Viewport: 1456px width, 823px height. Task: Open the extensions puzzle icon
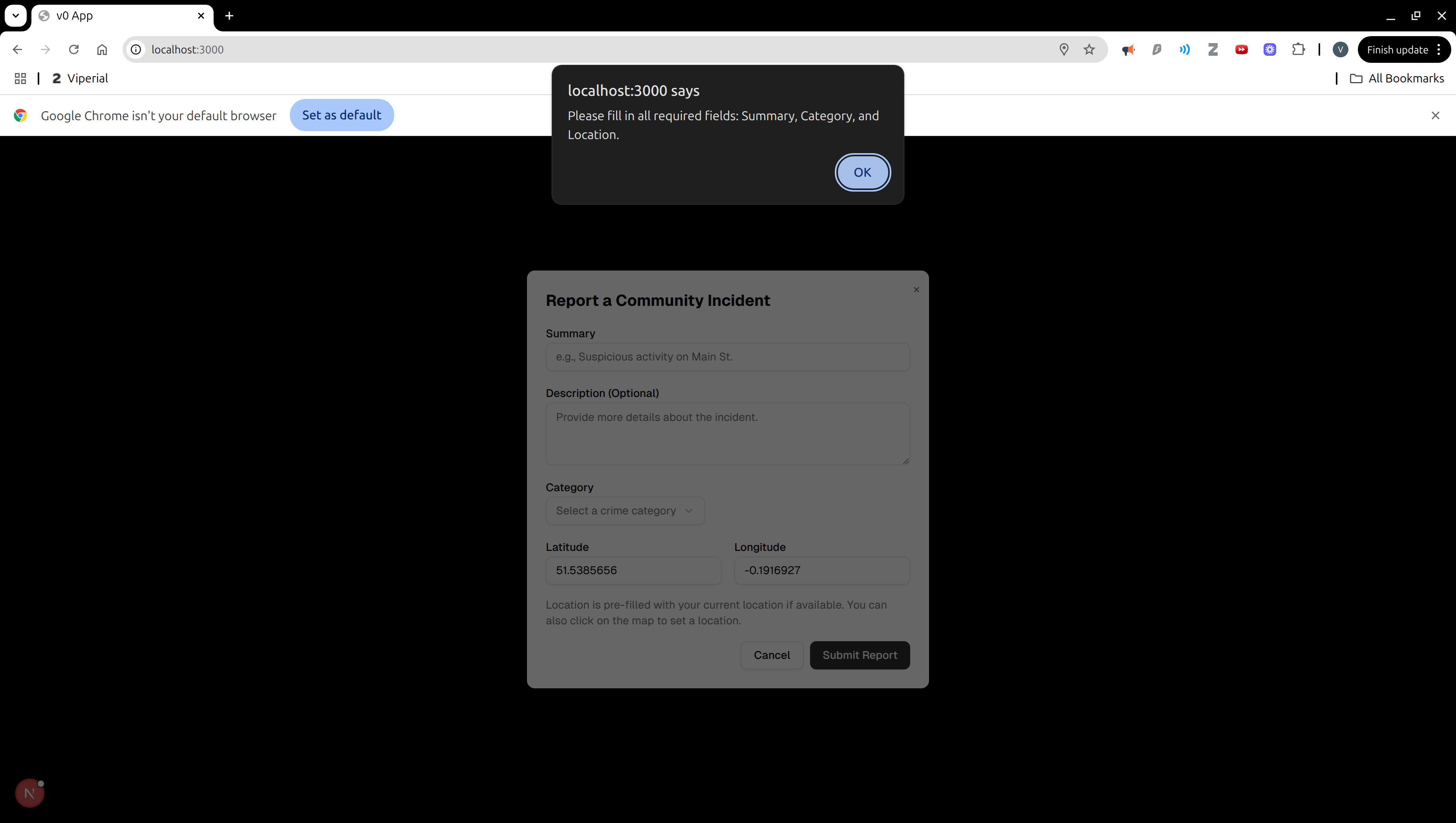pos(1298,50)
